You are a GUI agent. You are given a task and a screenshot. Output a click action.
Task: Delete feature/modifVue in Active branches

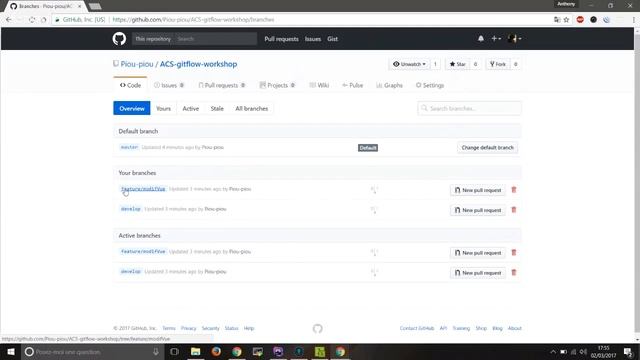(x=514, y=253)
